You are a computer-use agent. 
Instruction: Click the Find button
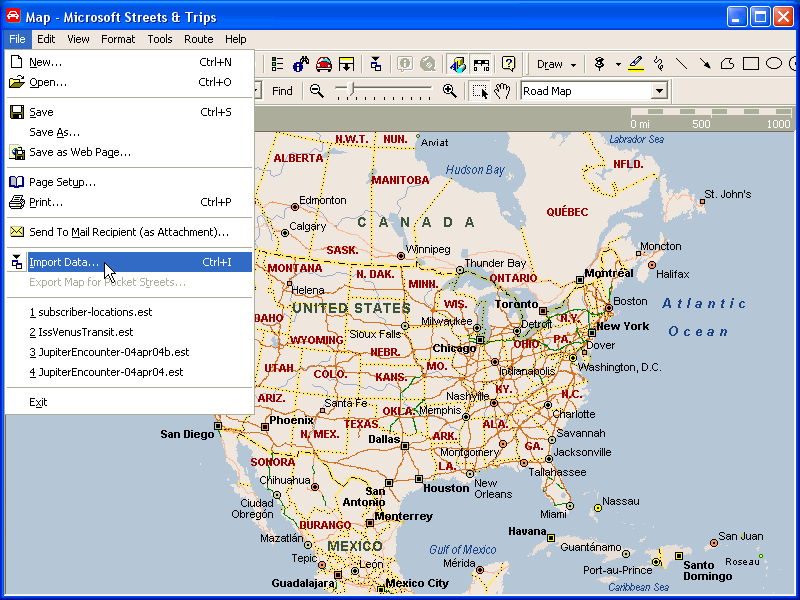282,91
